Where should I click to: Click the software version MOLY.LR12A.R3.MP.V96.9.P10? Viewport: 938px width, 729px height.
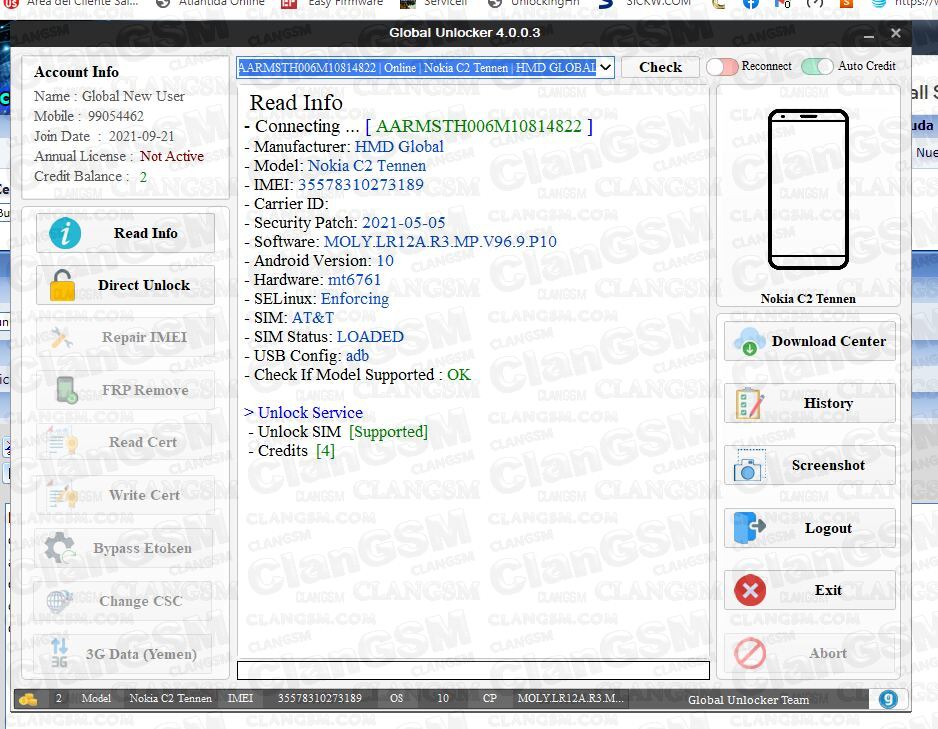pyautogui.click(x=440, y=242)
